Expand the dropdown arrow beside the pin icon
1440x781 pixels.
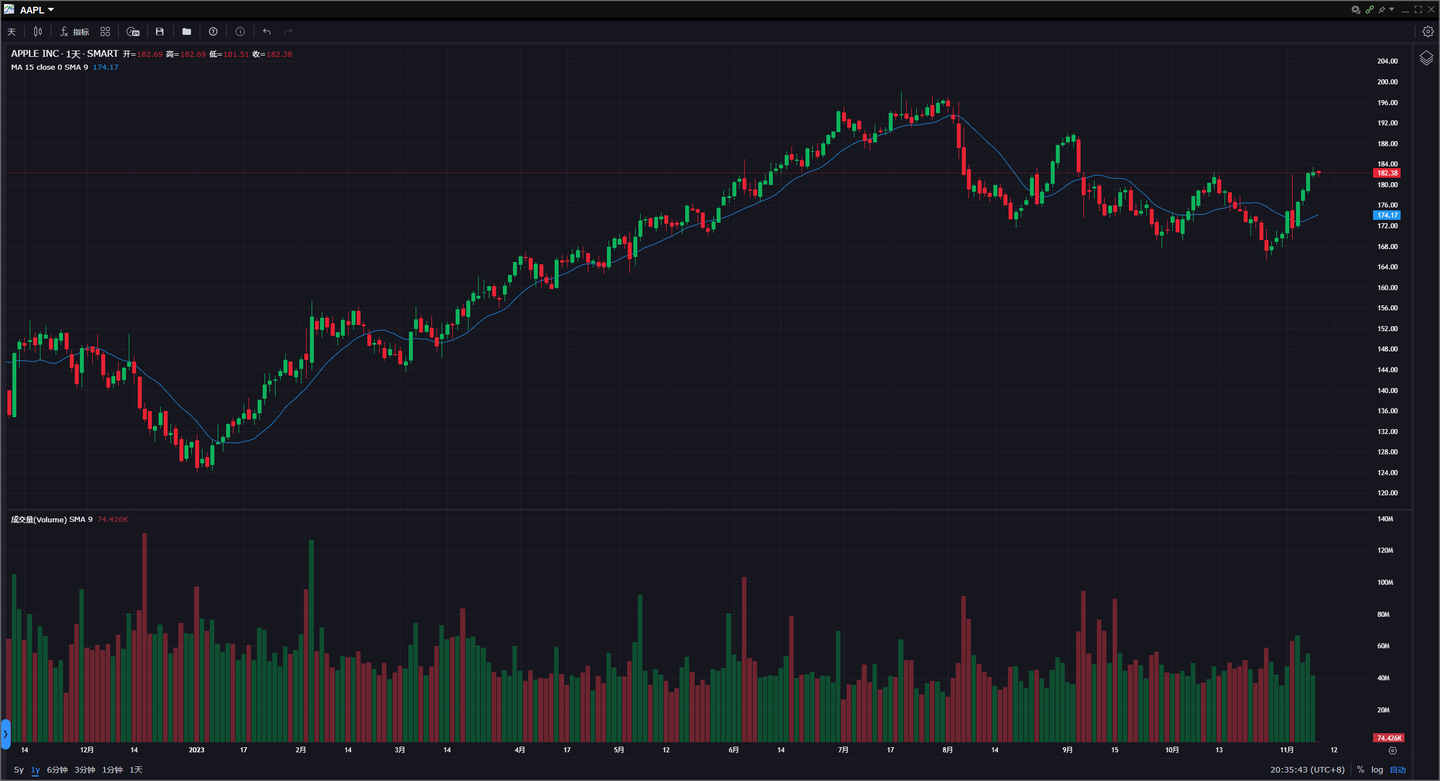(1392, 9)
